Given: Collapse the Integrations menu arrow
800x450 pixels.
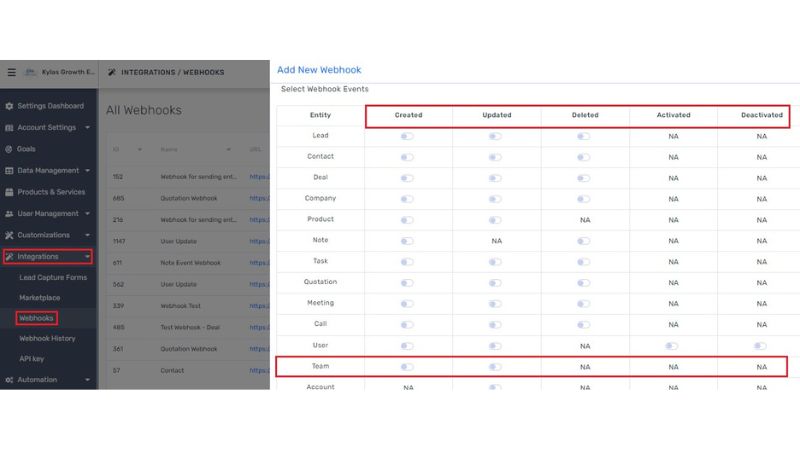Looking at the screenshot, I should click(x=88, y=257).
